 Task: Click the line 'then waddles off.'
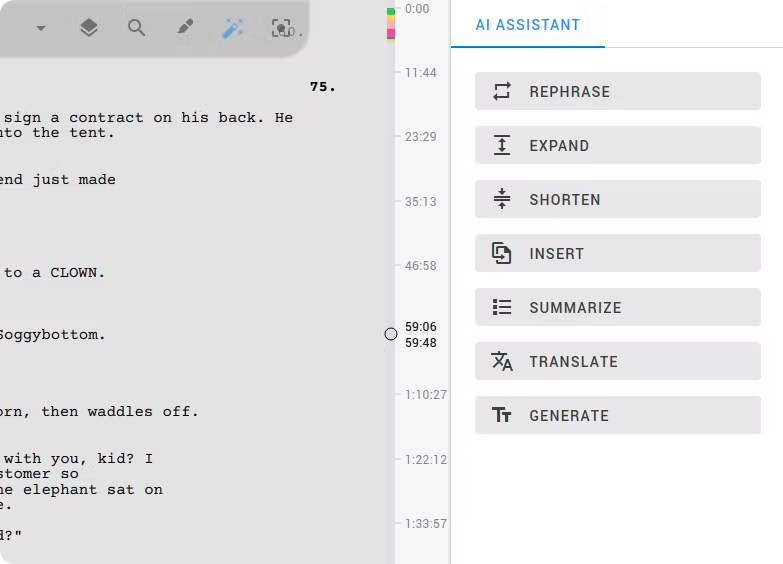point(120,412)
